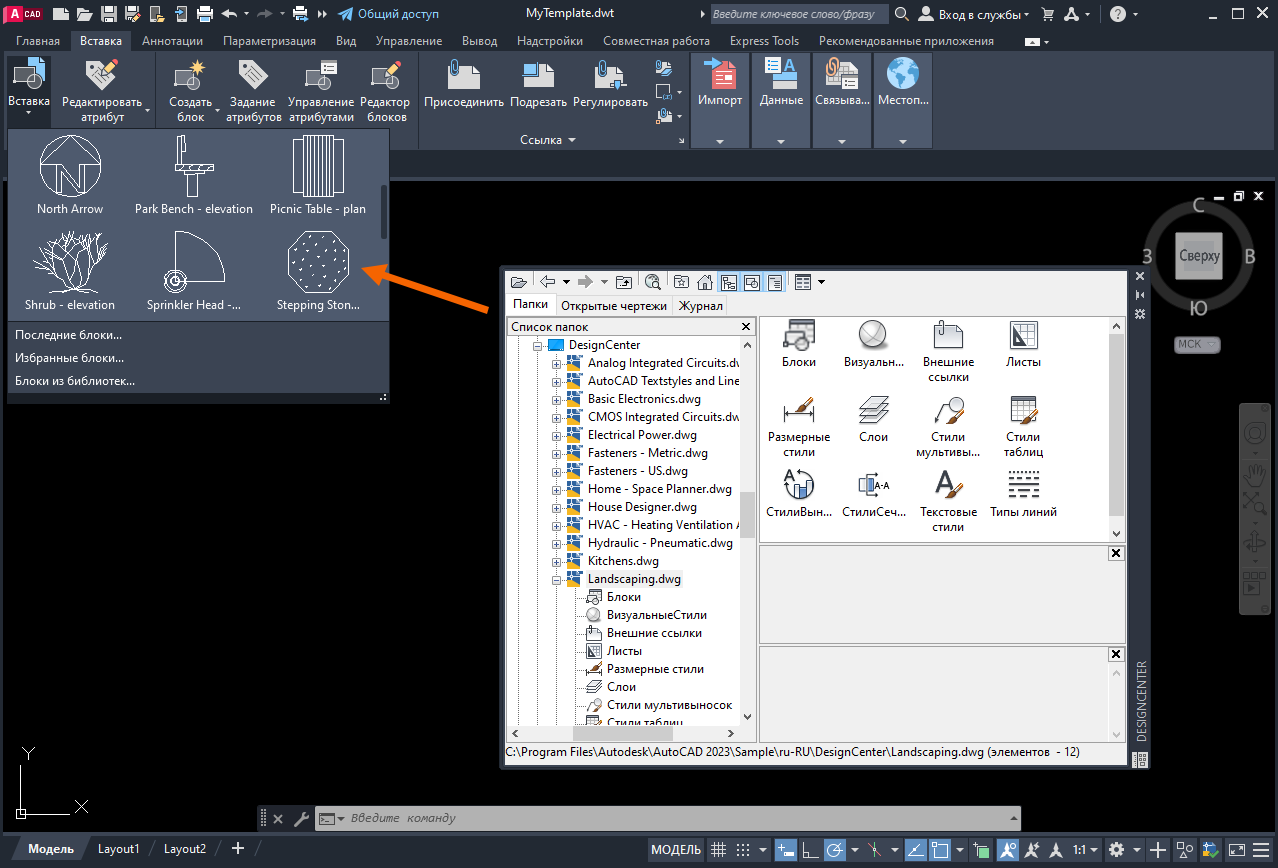Open the Вставка block dropdown arrow
Screen dimensions: 1278x868
click(28, 113)
